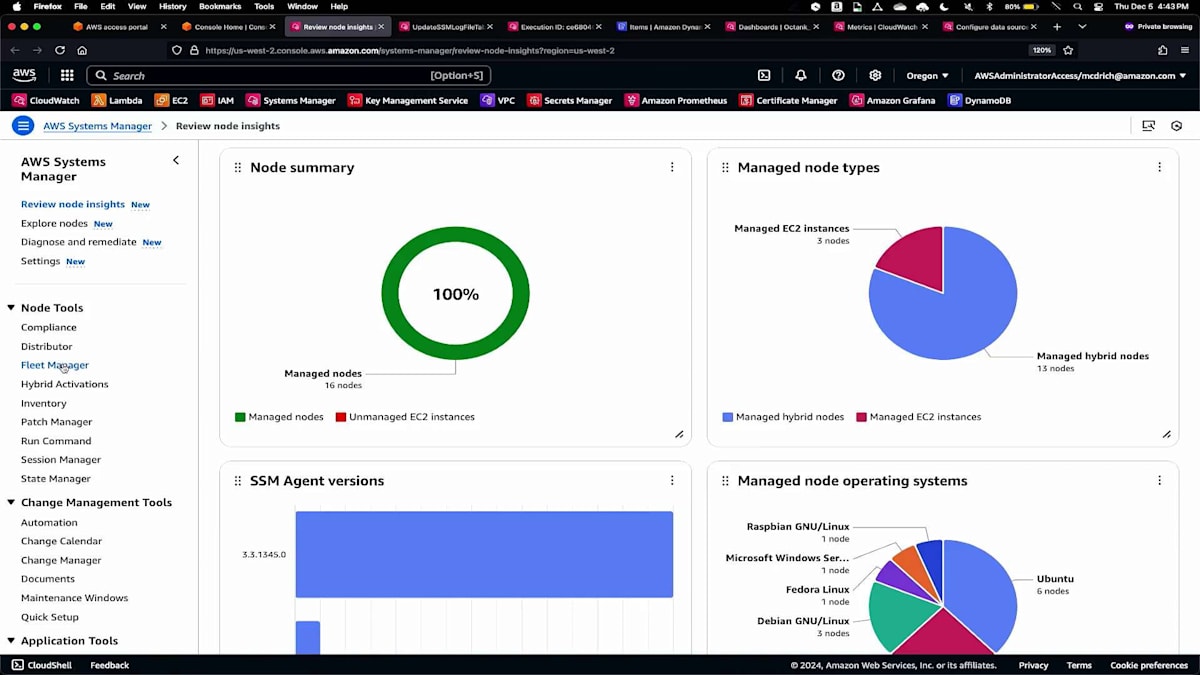This screenshot has width=1200, height=675.
Task: Click the Node summary resize corner icon
Action: click(x=679, y=434)
